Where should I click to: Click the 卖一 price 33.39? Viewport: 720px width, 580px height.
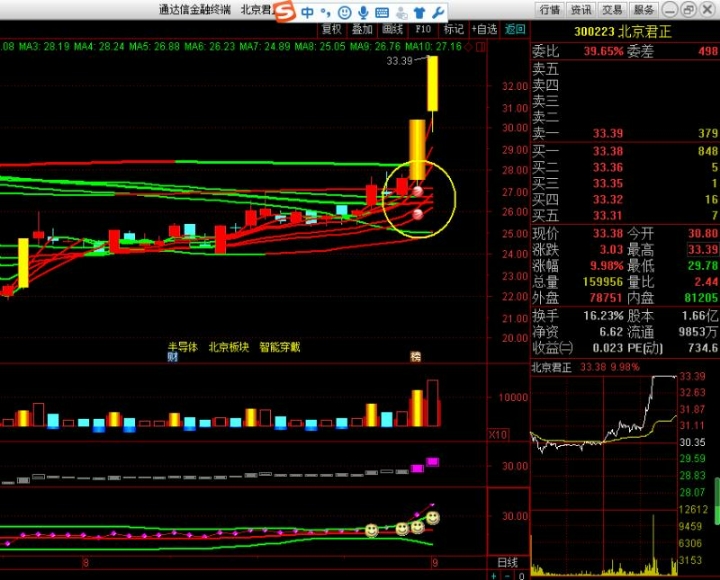click(x=608, y=134)
